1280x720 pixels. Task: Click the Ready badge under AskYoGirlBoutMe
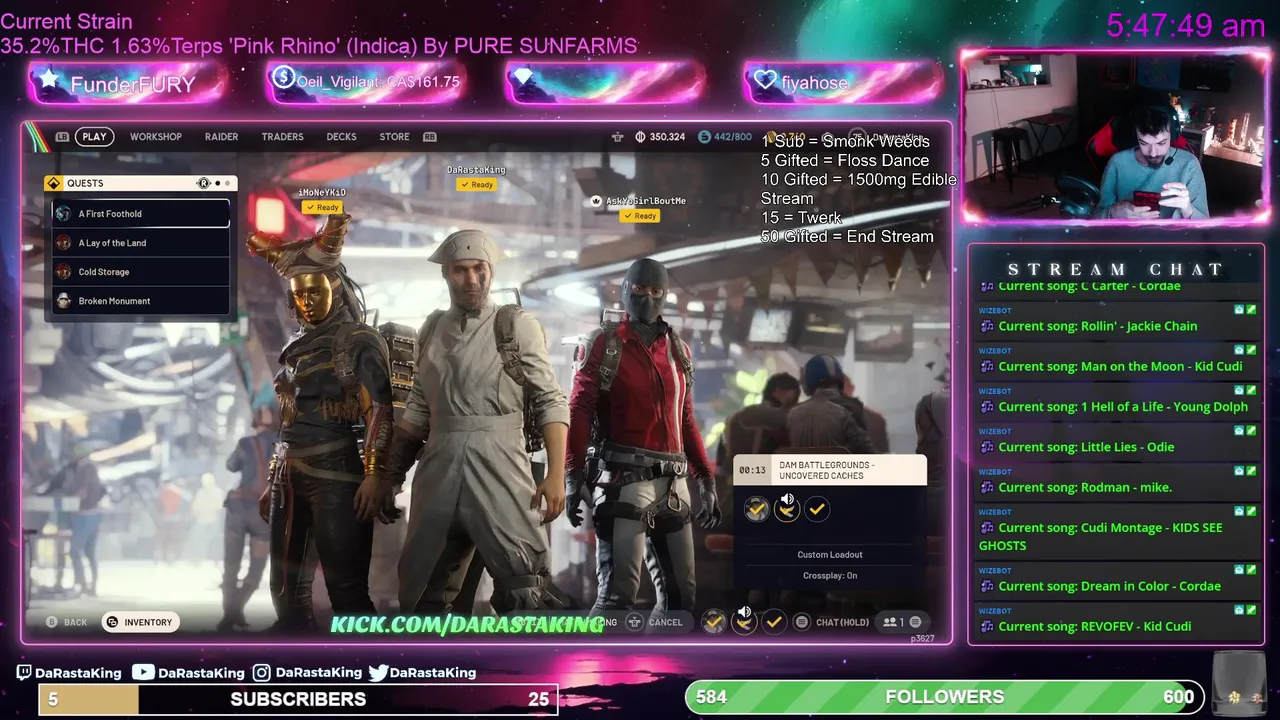[x=639, y=216]
